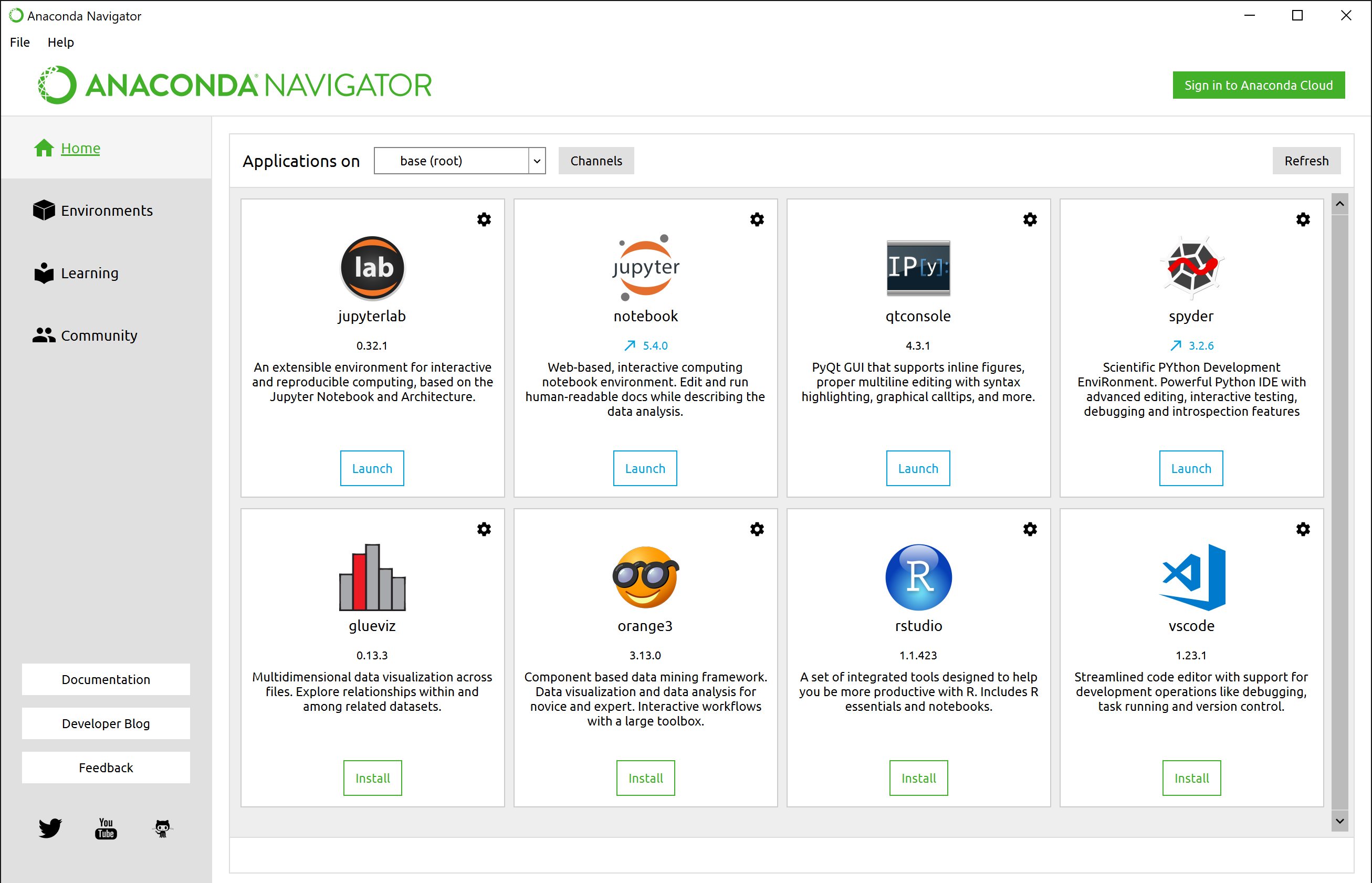Click the Channels button

click(596, 161)
